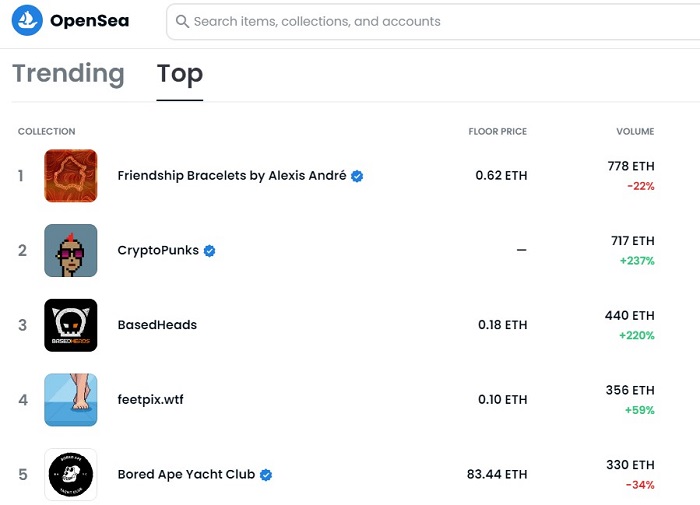Click the OpenSea logo icon
700x505 pixels.
click(26, 20)
